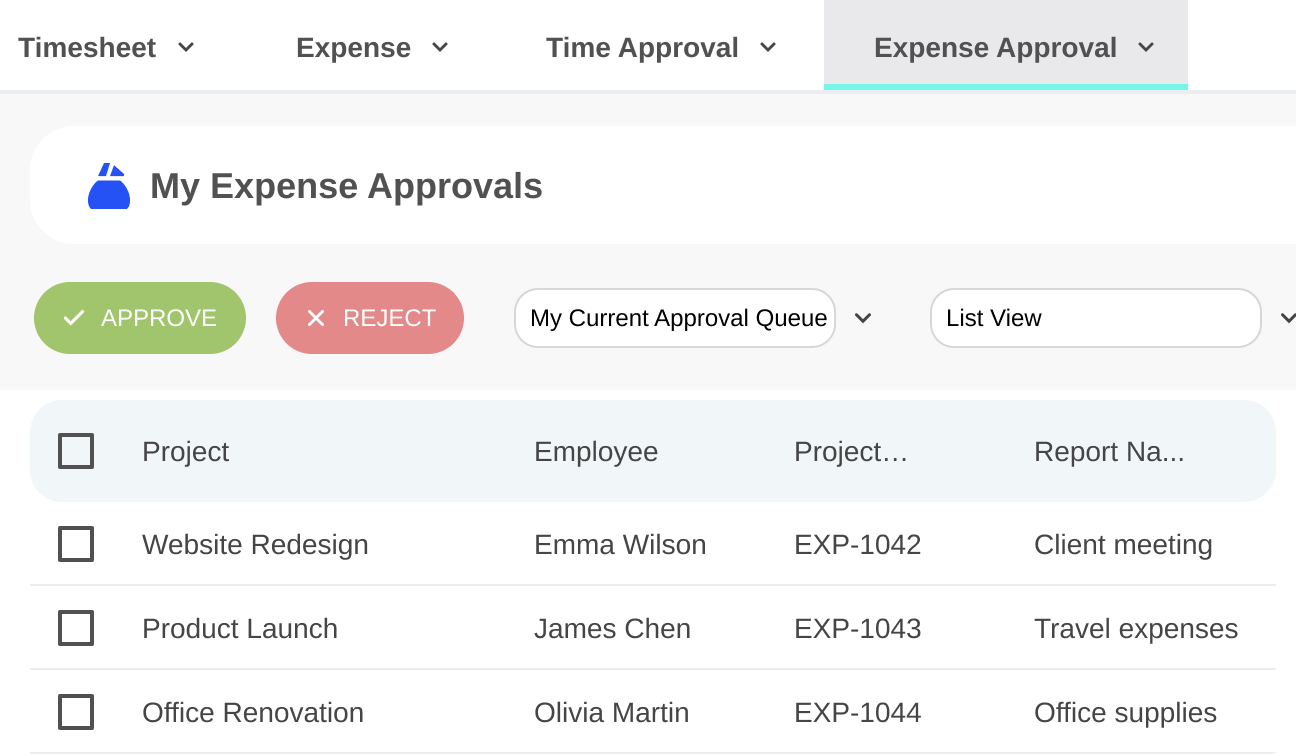Click the red REJECT button
Viewport: 1296px width, 756px height.
370,318
